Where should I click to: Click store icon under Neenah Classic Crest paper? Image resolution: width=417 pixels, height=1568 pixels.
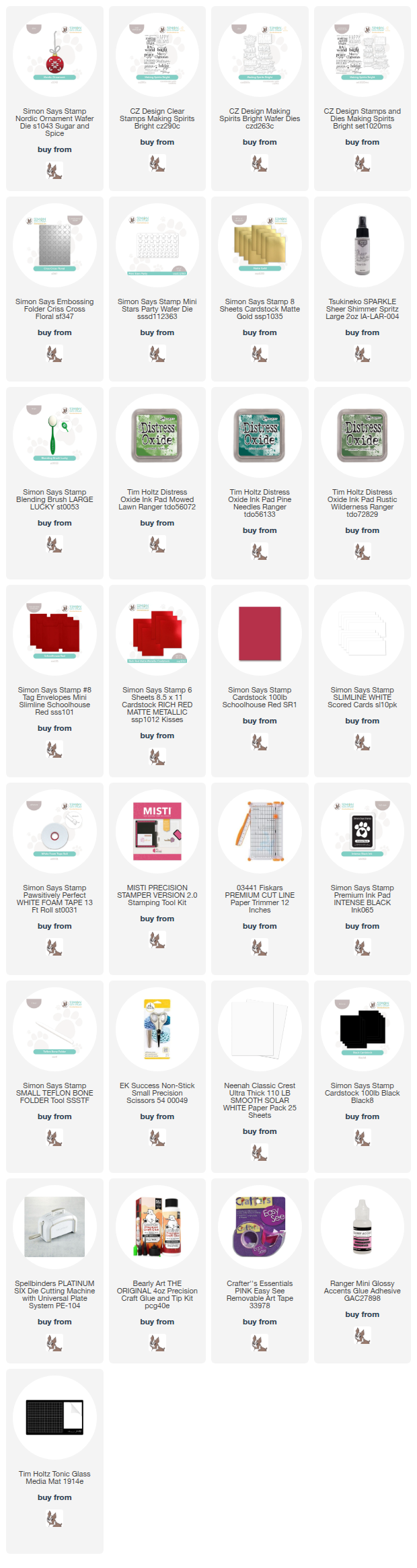(x=260, y=1153)
